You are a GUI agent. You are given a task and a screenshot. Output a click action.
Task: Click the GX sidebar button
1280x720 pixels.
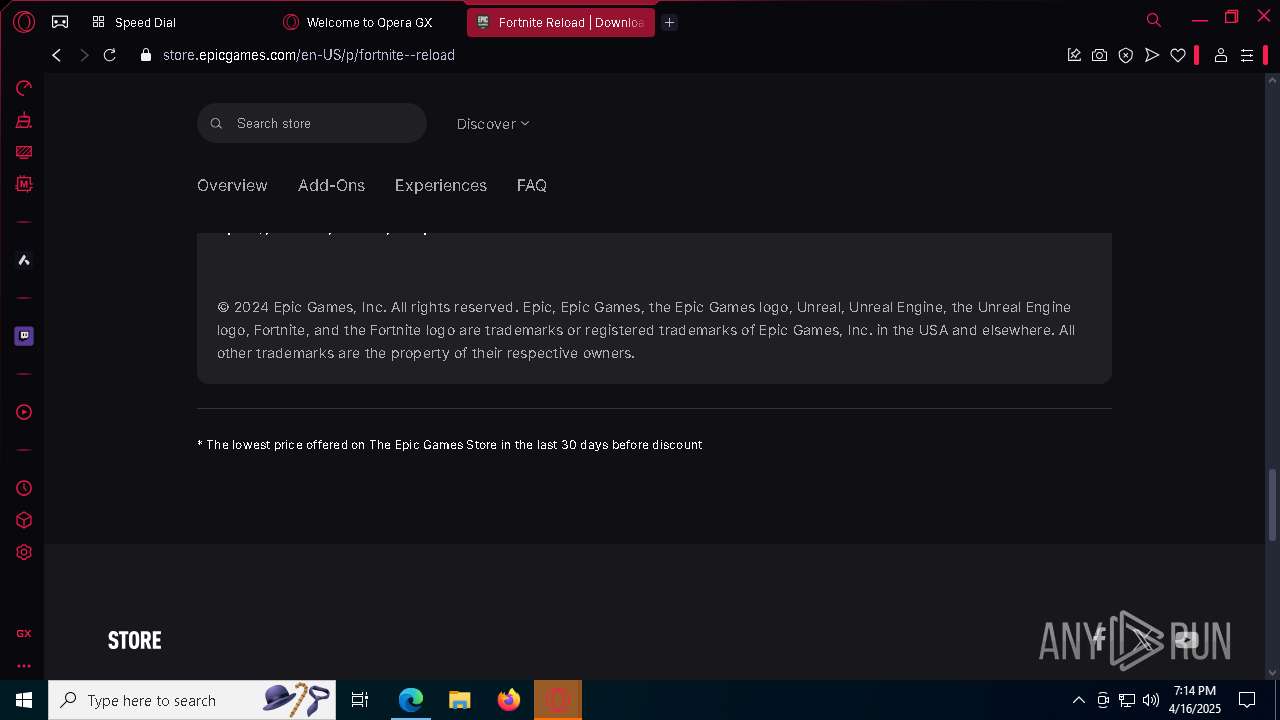24,633
